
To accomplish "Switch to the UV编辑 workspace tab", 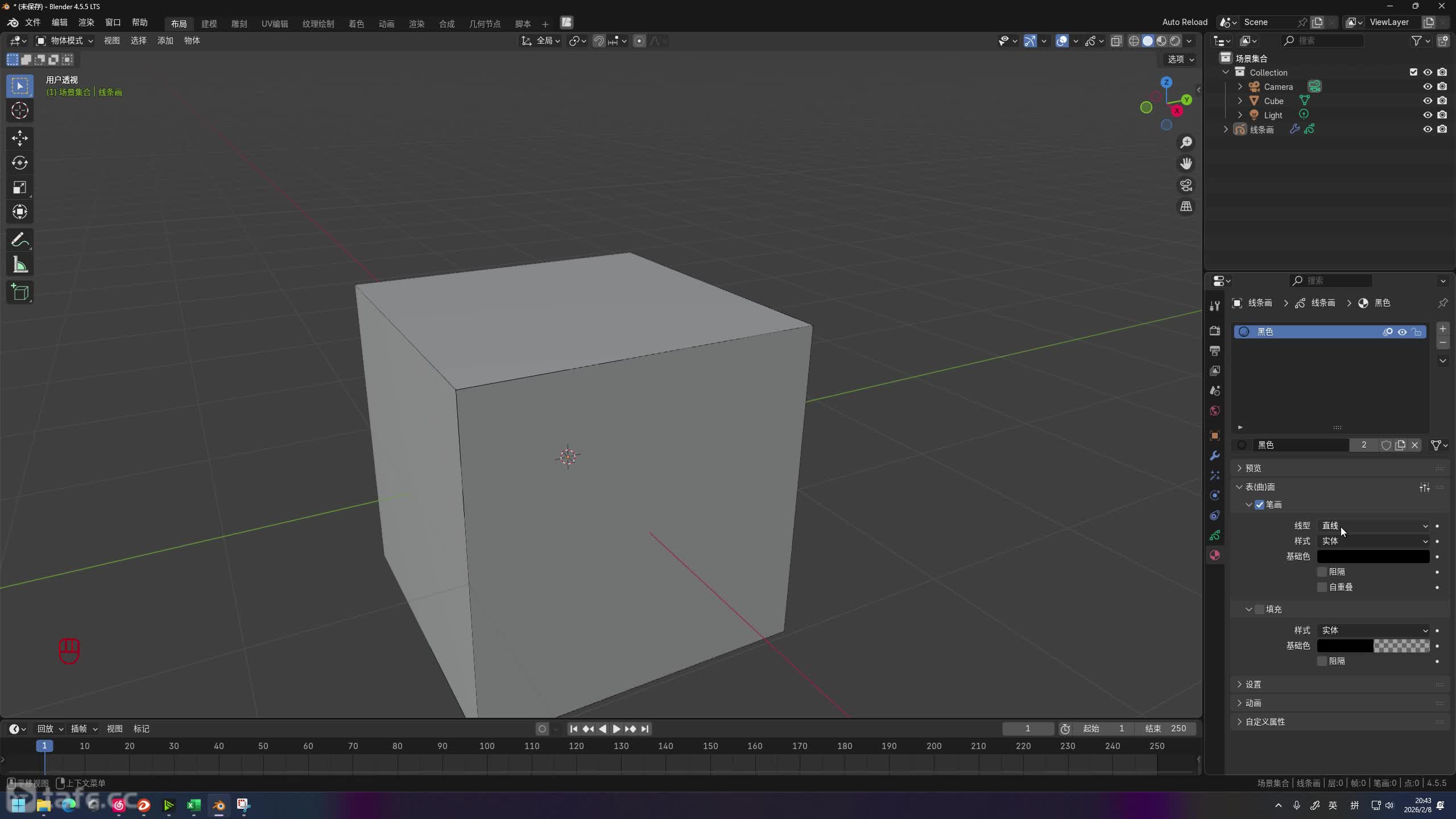I will click(x=274, y=24).
